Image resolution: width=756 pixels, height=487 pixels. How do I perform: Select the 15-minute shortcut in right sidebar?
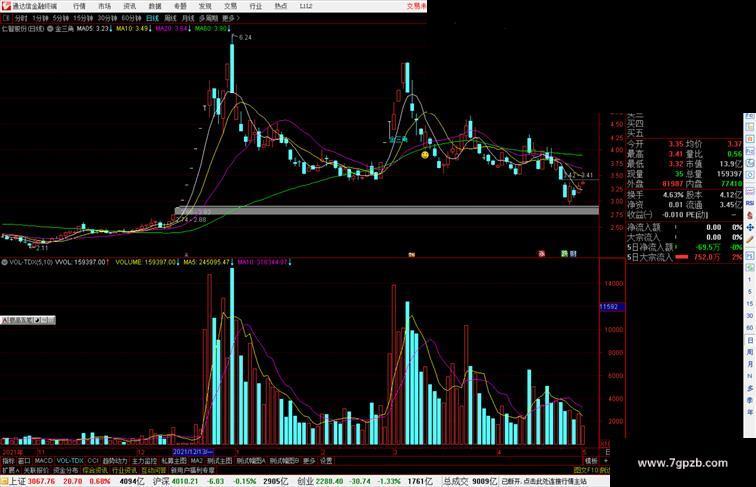750,304
